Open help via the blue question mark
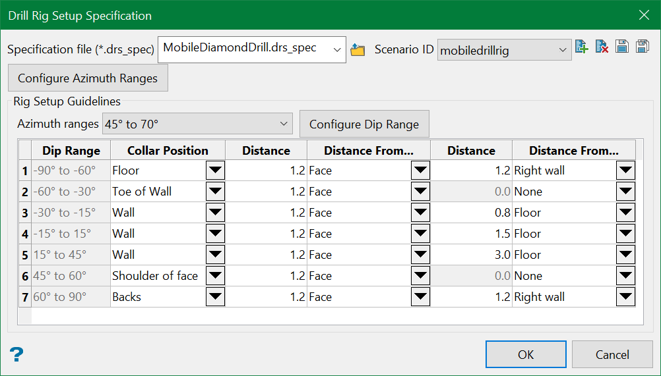661x376 pixels. pos(16,354)
